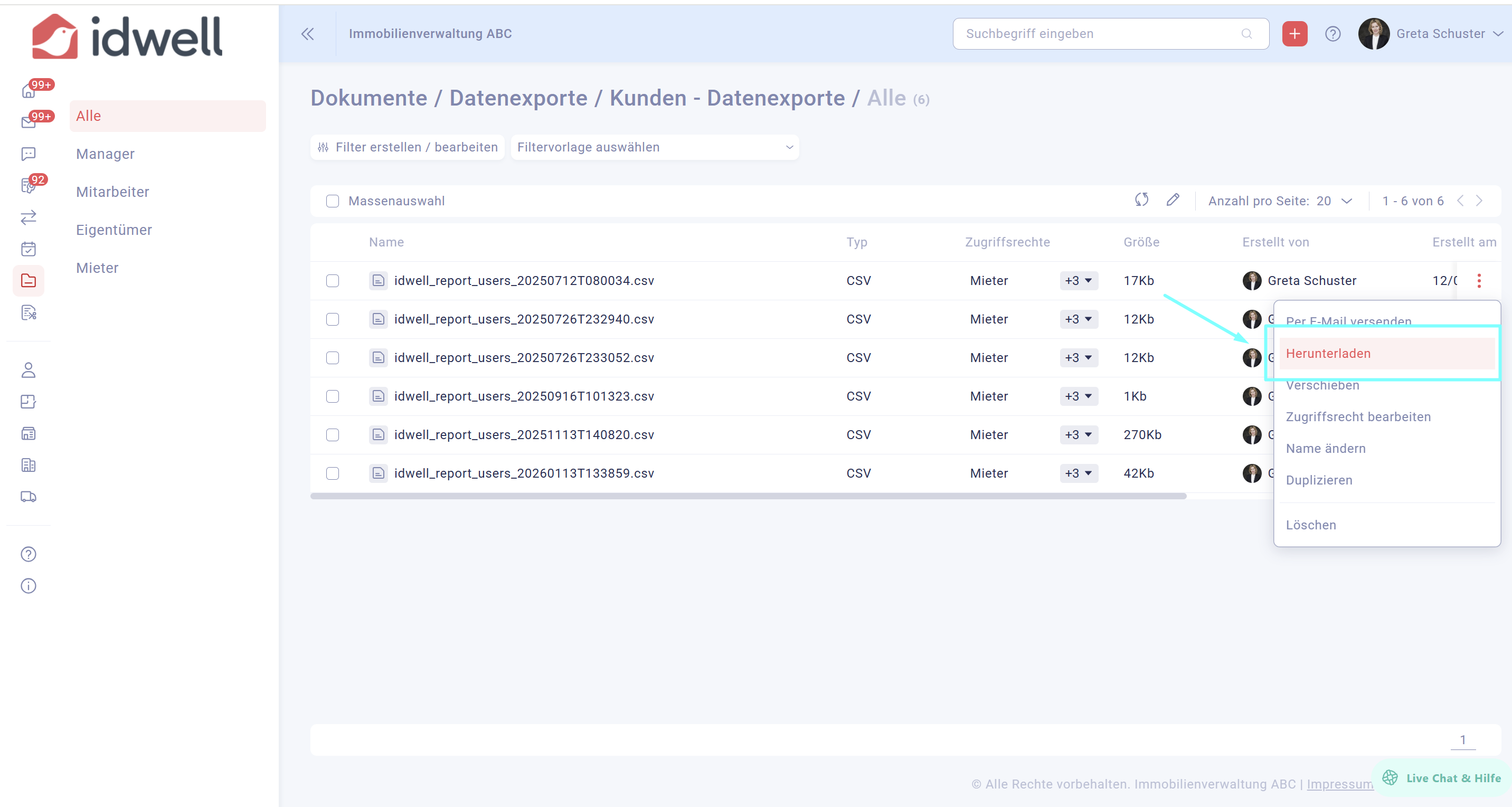
Task: Expand +3 access rights of first file
Action: 1078,281
